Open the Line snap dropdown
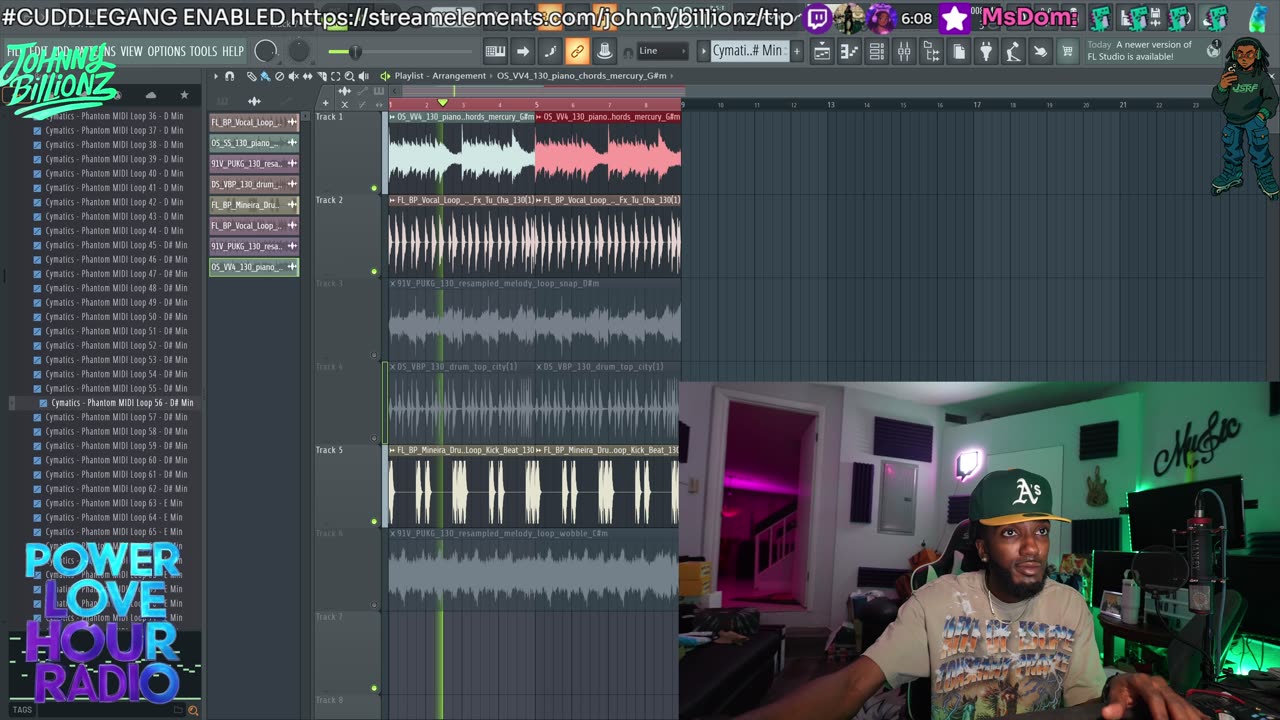The image size is (1280, 720). click(x=663, y=51)
